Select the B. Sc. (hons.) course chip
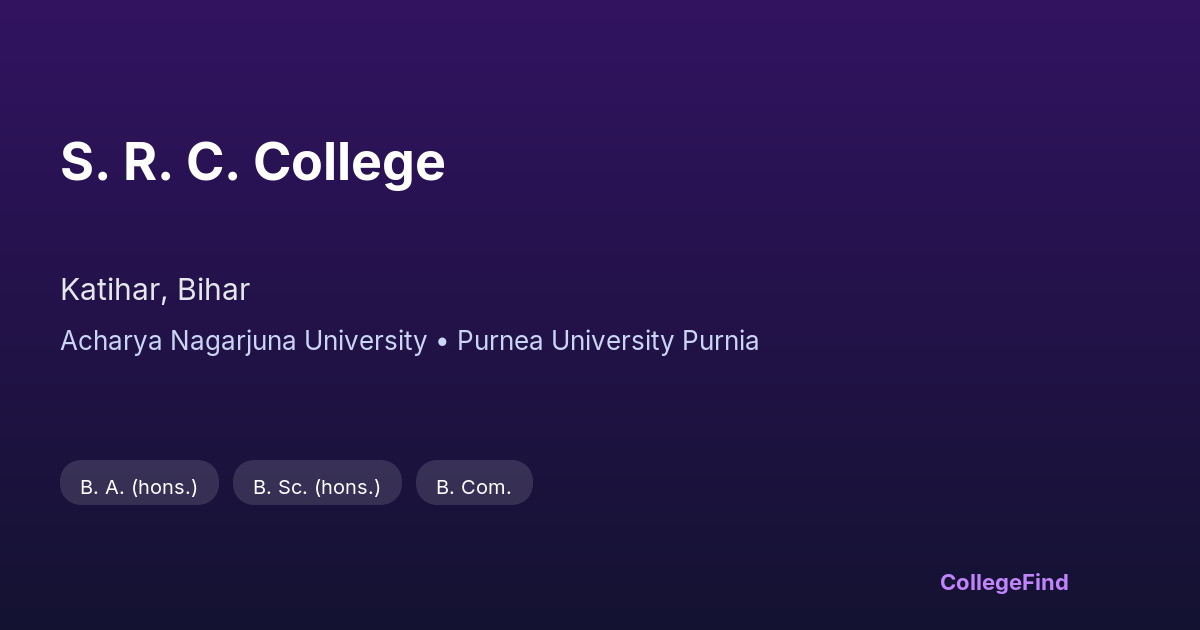 pos(317,487)
